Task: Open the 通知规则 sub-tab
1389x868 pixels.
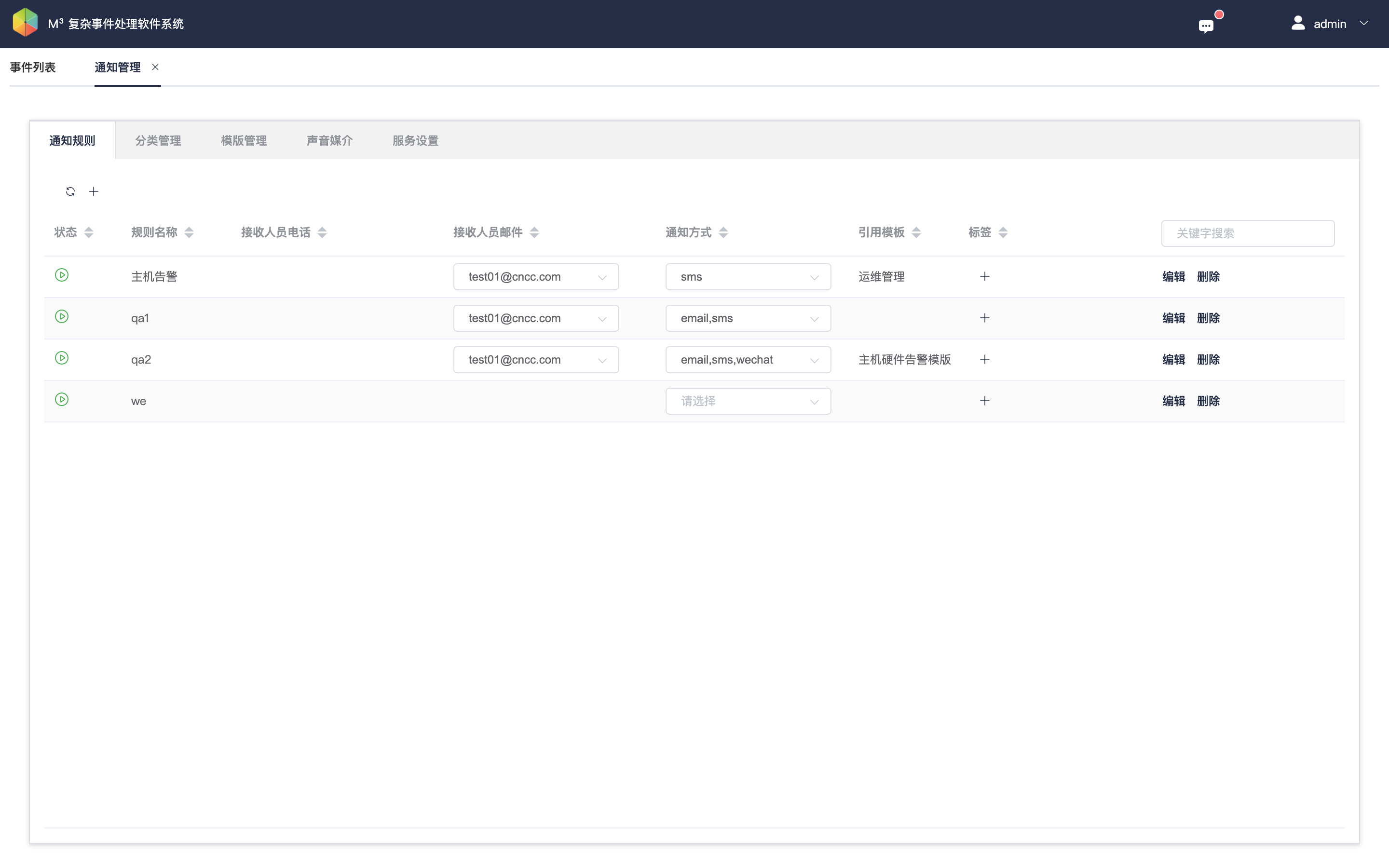Action: pos(72,141)
